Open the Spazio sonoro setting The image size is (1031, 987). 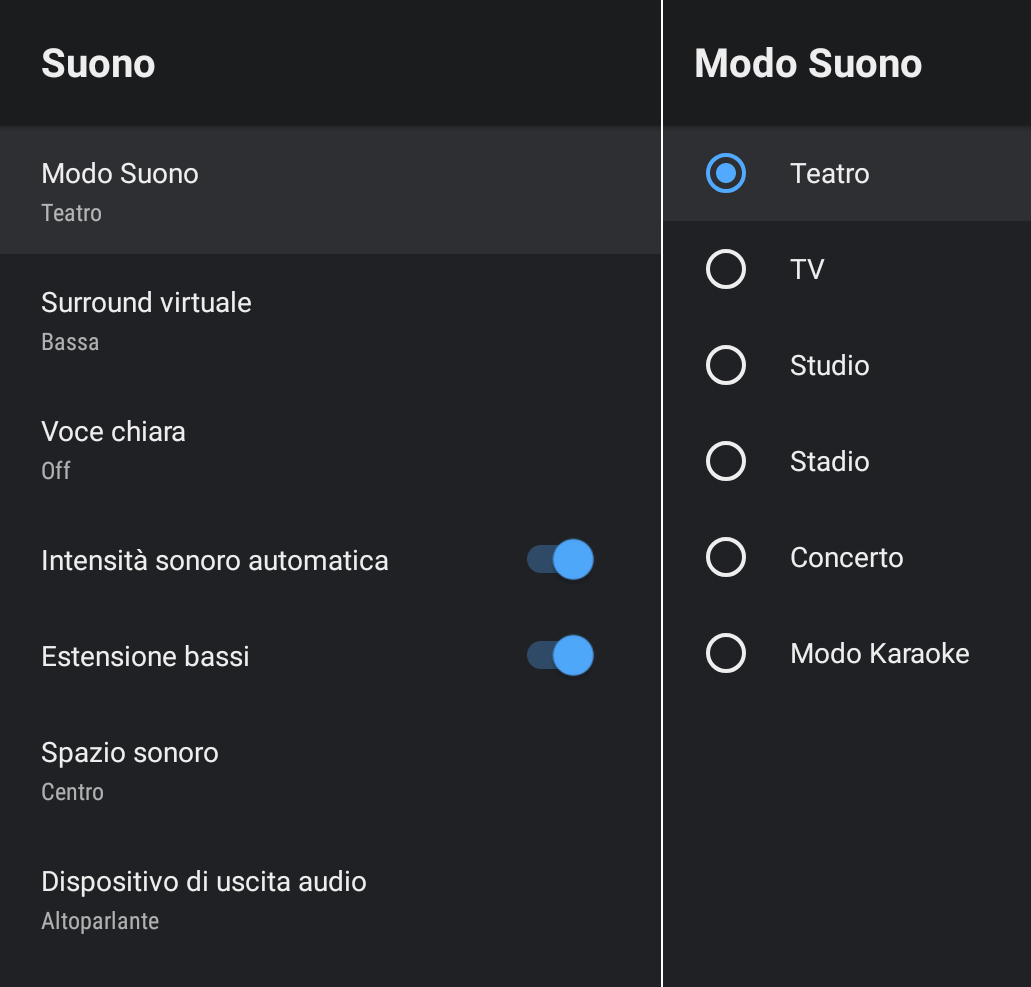coord(130,769)
